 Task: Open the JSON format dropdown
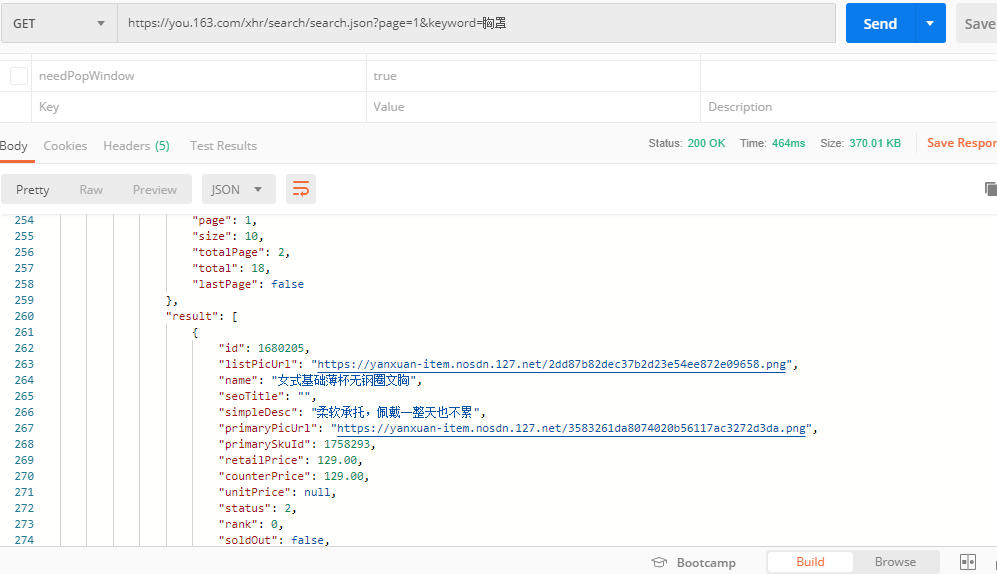click(x=238, y=189)
